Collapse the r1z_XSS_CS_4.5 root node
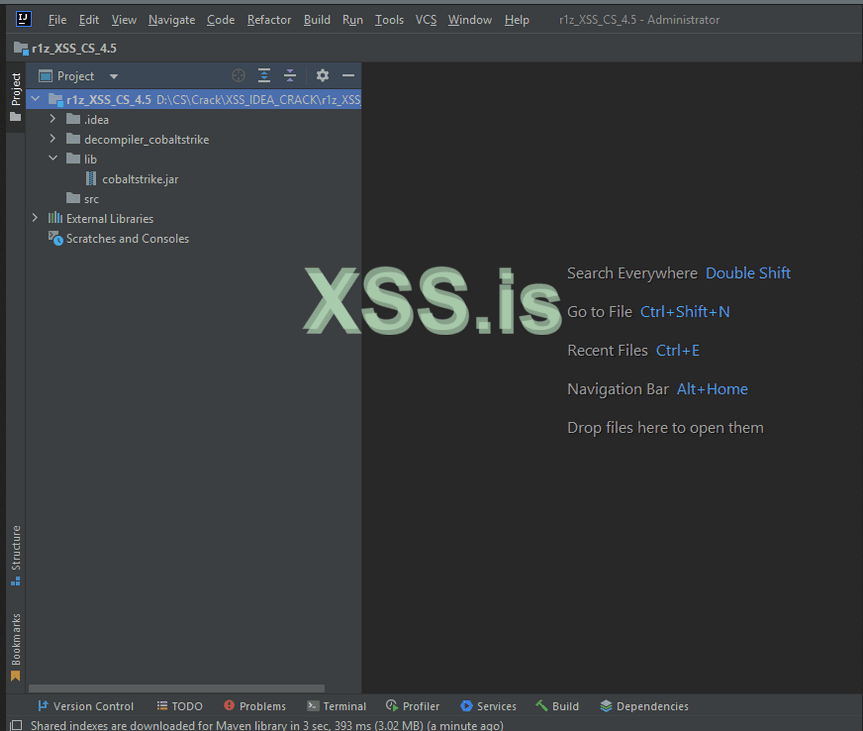863x731 pixels. (x=36, y=99)
